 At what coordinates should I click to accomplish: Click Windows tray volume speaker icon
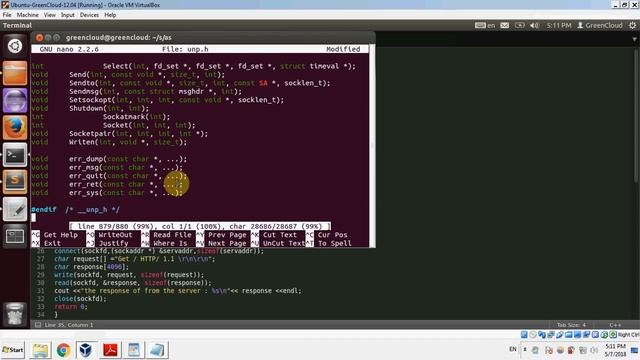594,350
